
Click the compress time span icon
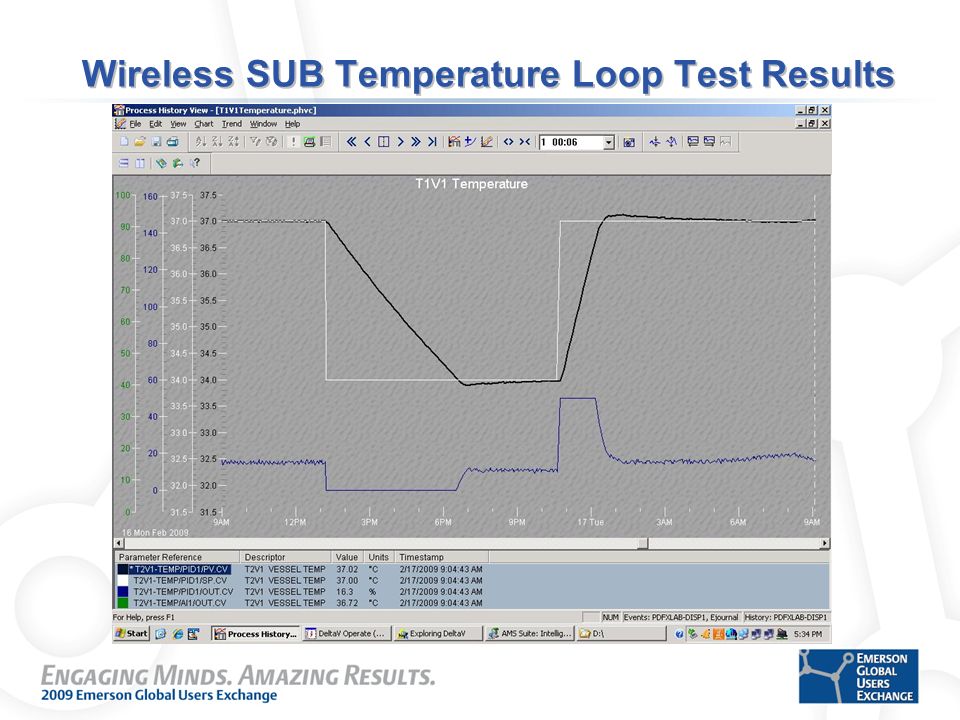[x=525, y=142]
